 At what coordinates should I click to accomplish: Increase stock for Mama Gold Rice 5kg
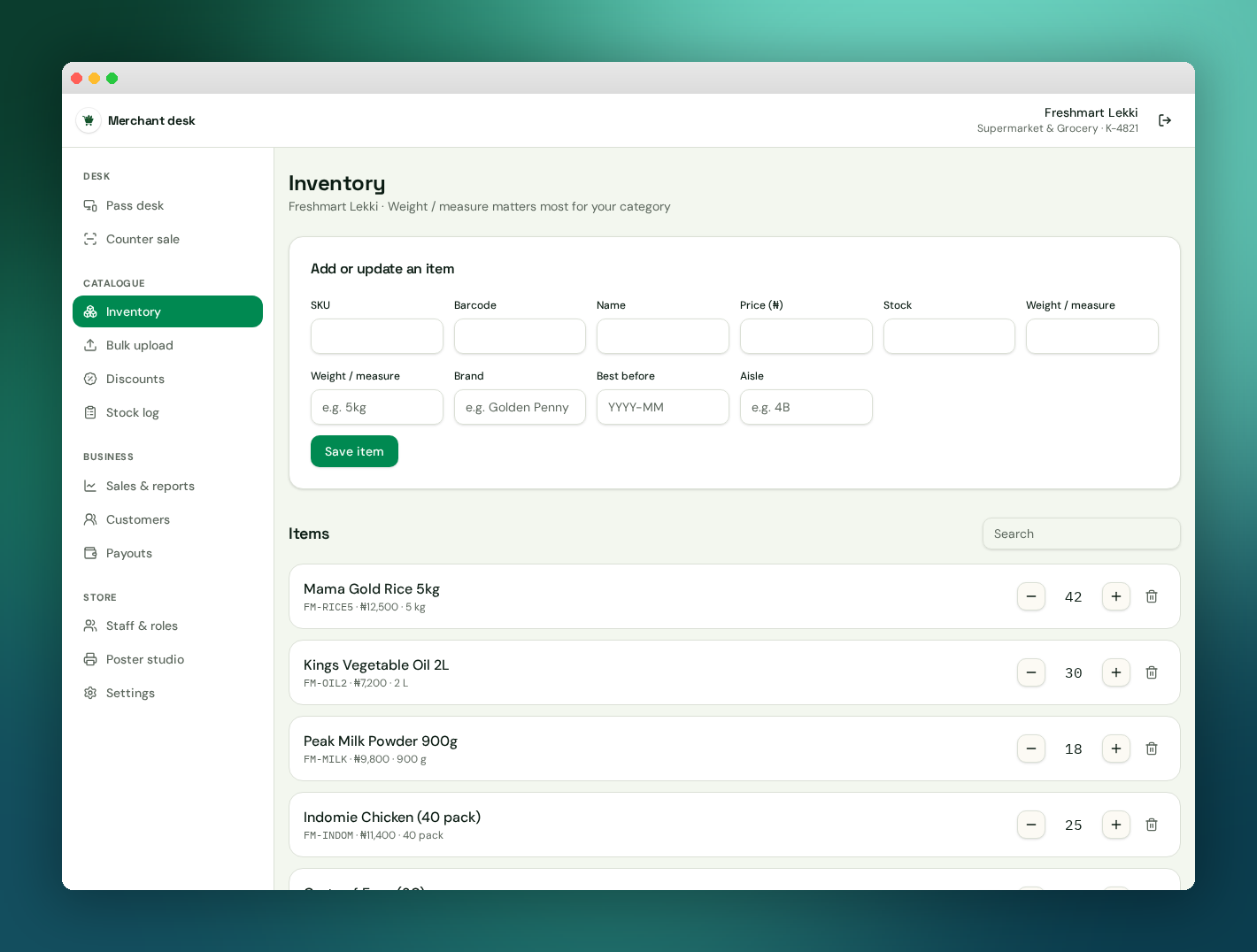pos(1116,596)
